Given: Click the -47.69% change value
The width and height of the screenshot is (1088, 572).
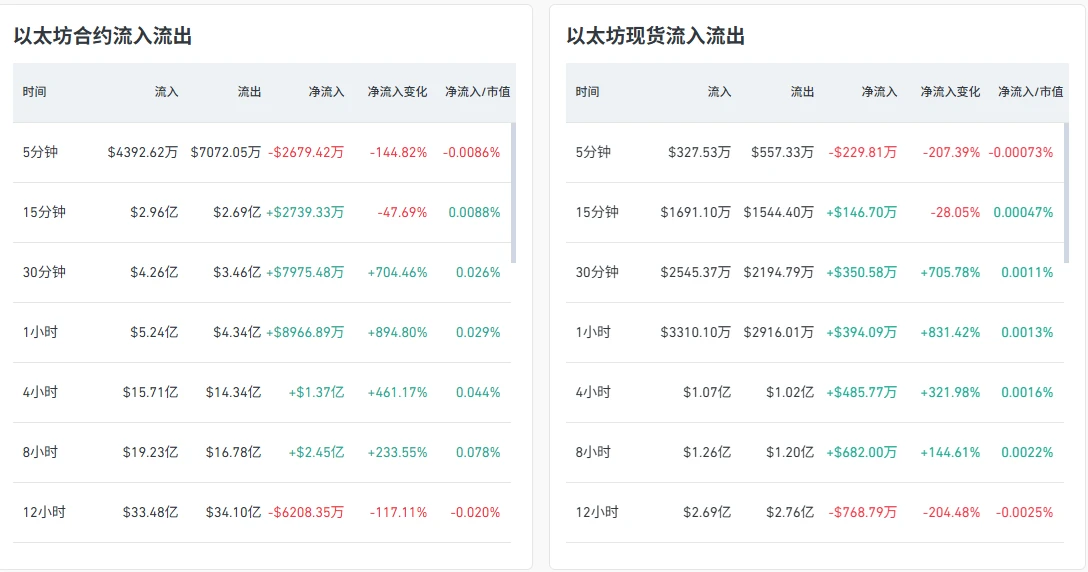Looking at the screenshot, I should point(402,212).
